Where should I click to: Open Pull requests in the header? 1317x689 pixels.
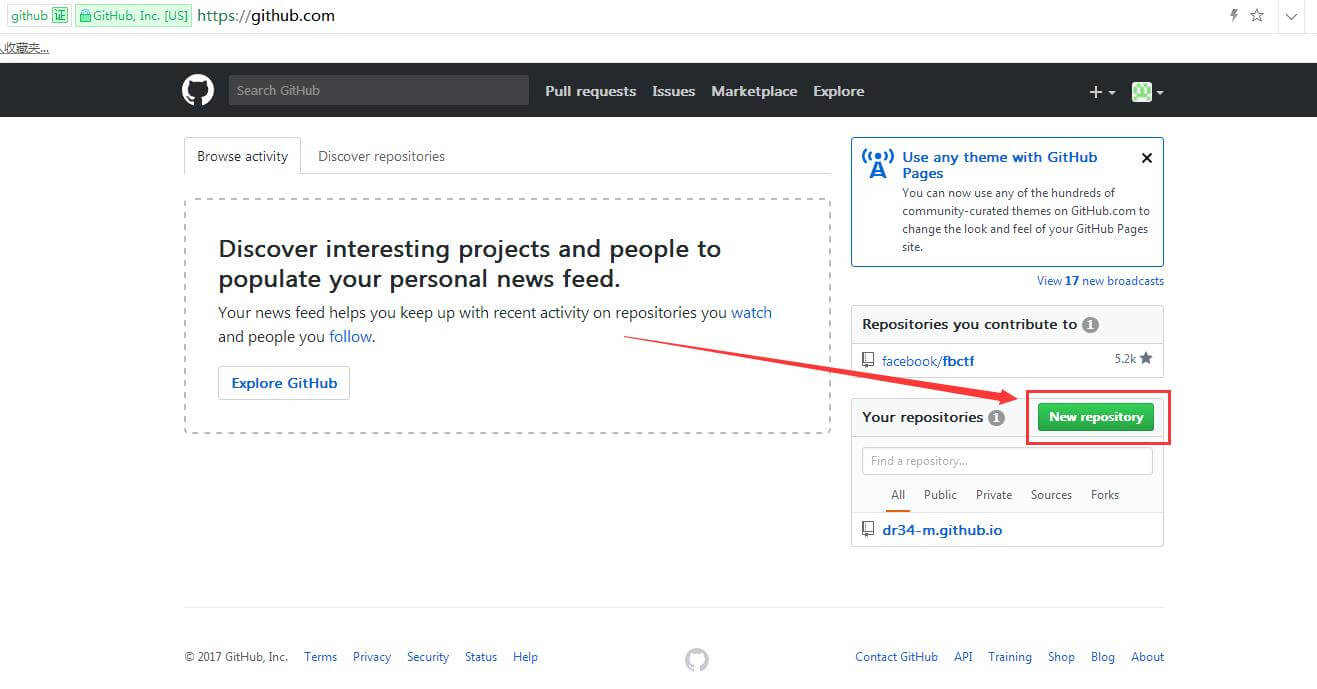pyautogui.click(x=590, y=91)
